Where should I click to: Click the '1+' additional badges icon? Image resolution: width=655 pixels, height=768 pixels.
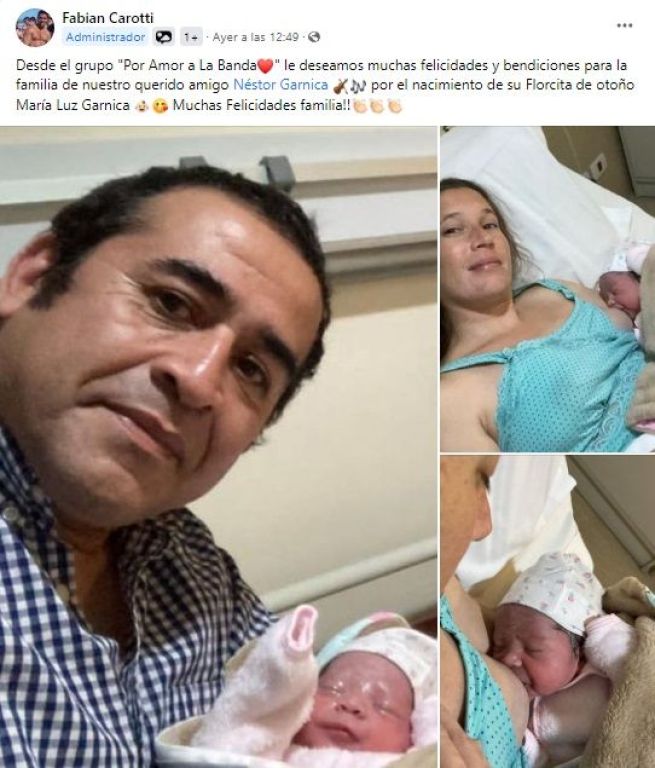pos(191,37)
